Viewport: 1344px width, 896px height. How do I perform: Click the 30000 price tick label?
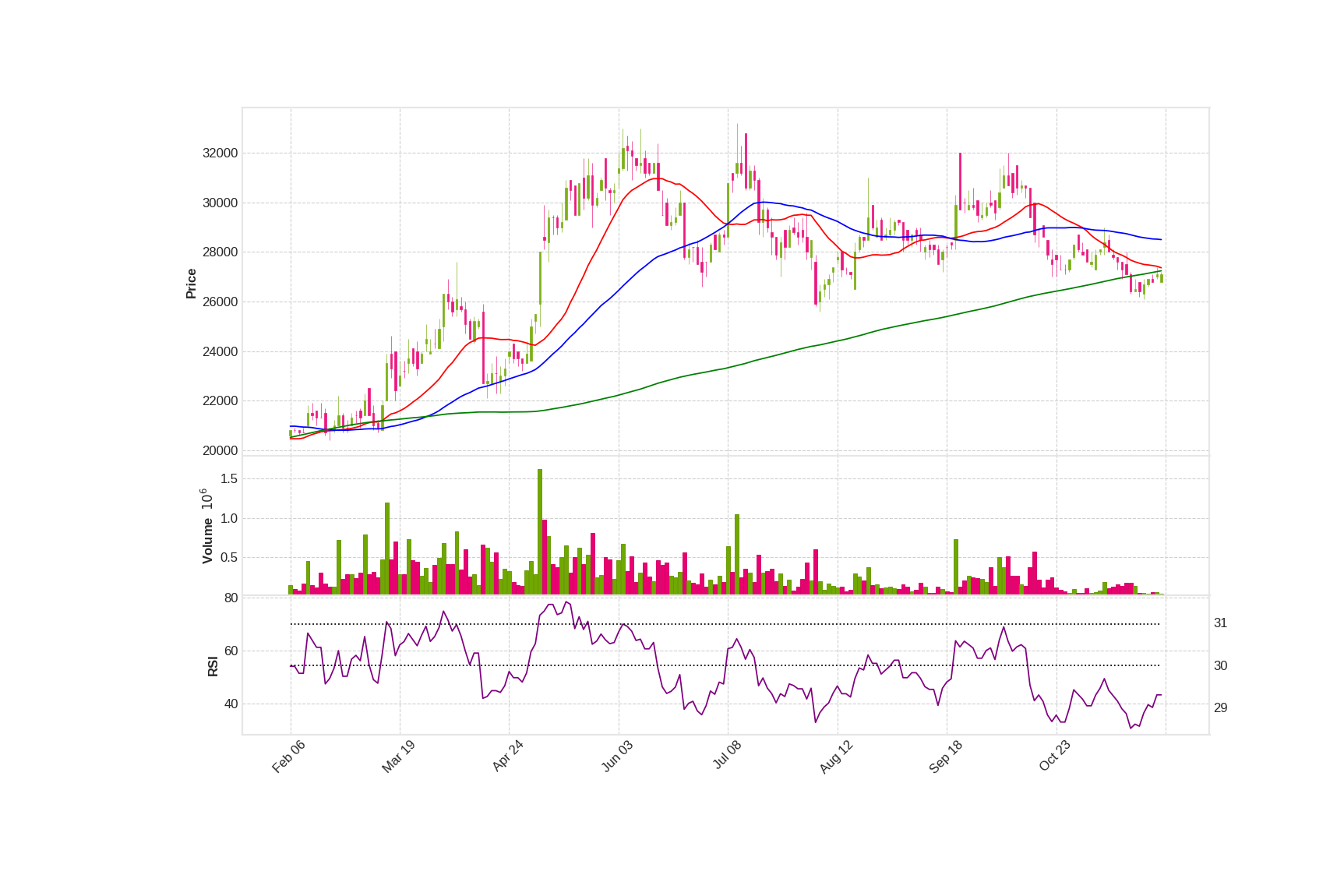[220, 203]
